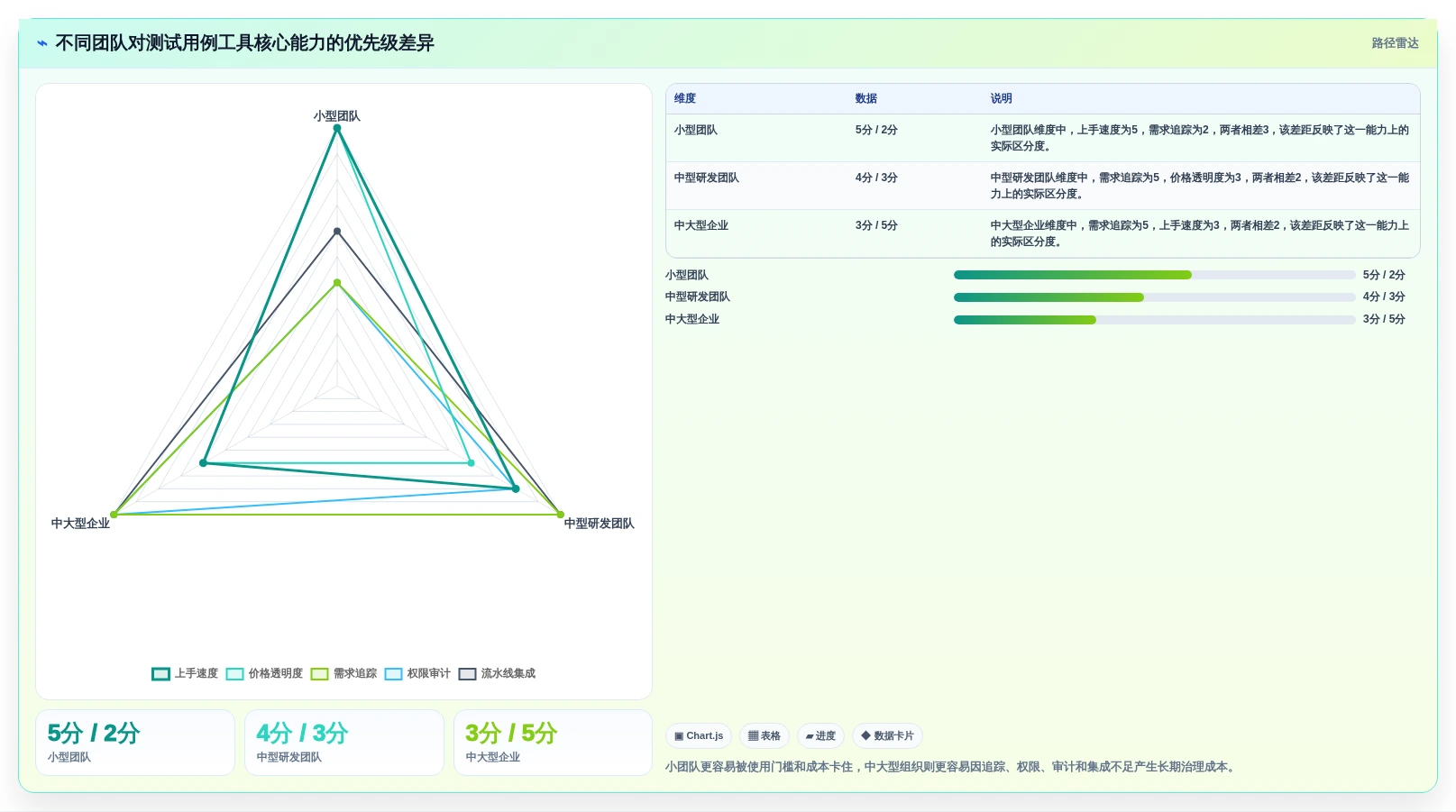Click the 表格 tag chip

pos(765,736)
